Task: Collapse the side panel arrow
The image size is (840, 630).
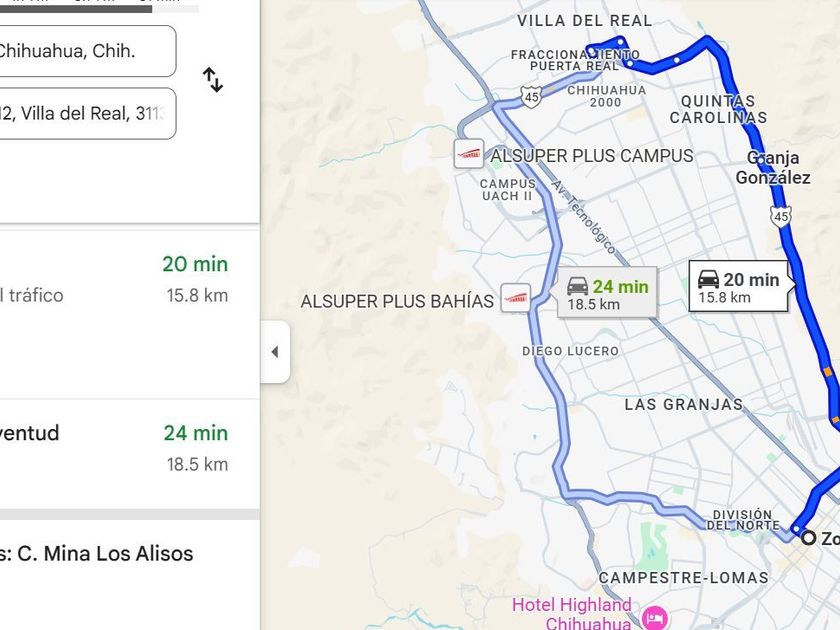Action: coord(275,352)
